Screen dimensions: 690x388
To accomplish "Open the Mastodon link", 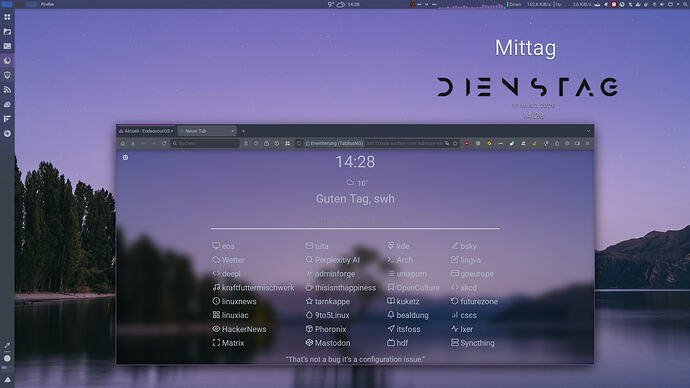I will (328, 343).
